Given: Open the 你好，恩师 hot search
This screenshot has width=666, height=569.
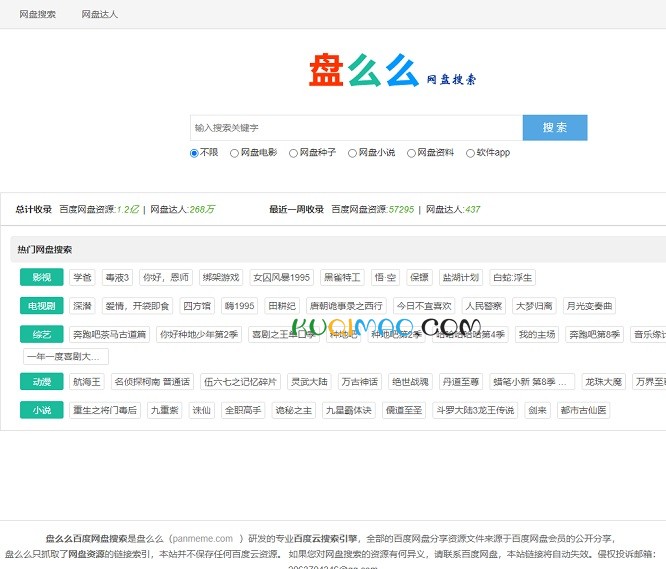Looking at the screenshot, I should click(x=166, y=277).
